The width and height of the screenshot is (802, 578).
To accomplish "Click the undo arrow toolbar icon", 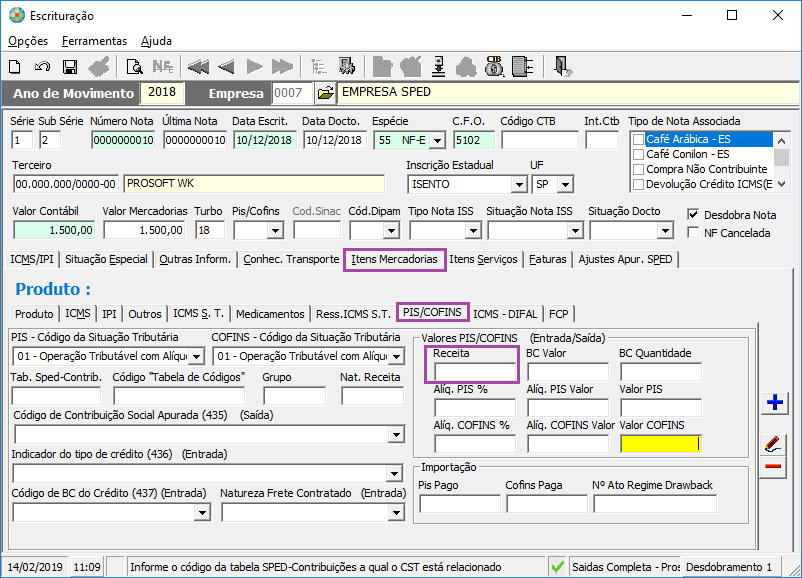I will pyautogui.click(x=42, y=67).
